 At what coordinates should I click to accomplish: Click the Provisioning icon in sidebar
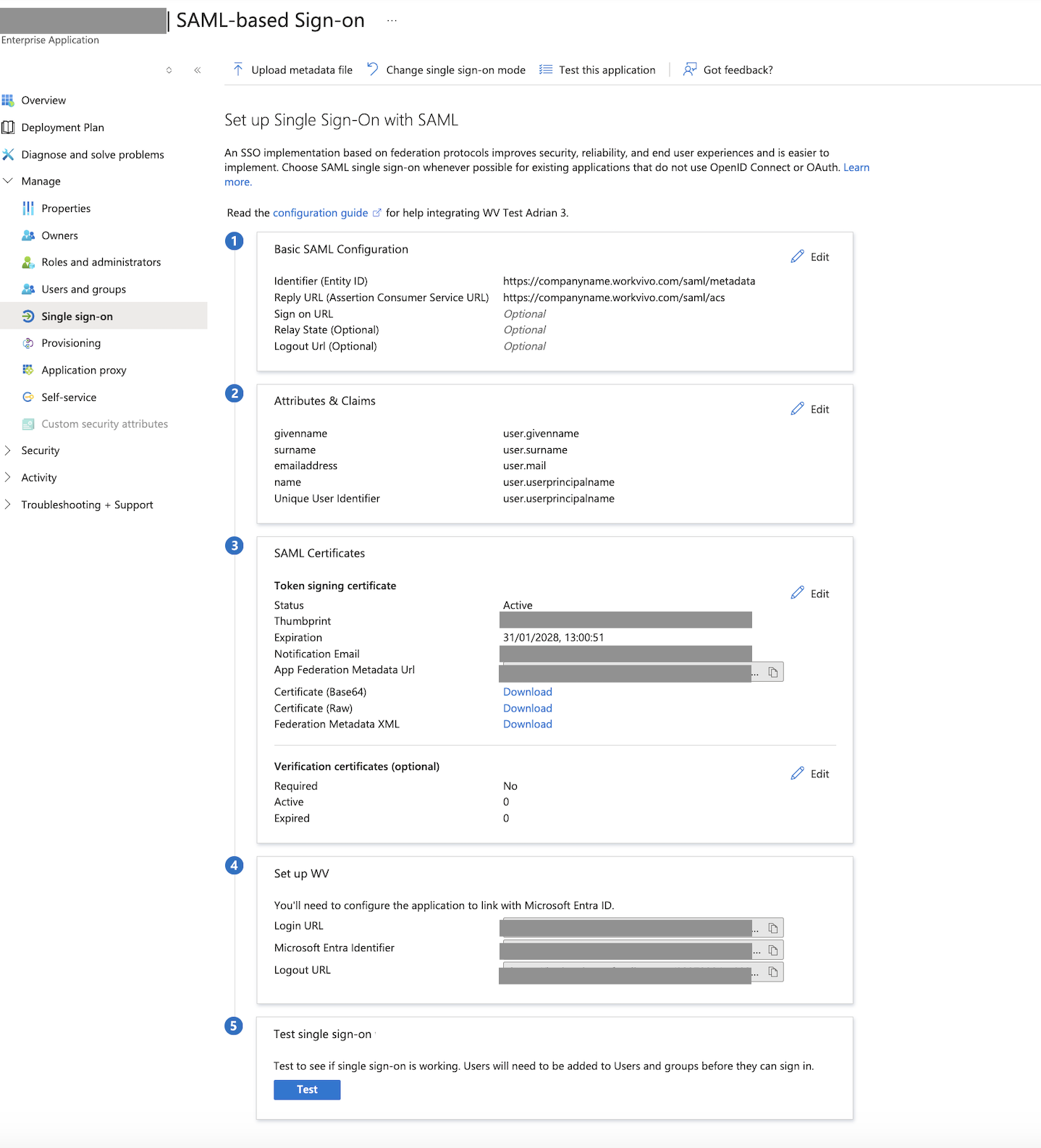pyautogui.click(x=28, y=343)
